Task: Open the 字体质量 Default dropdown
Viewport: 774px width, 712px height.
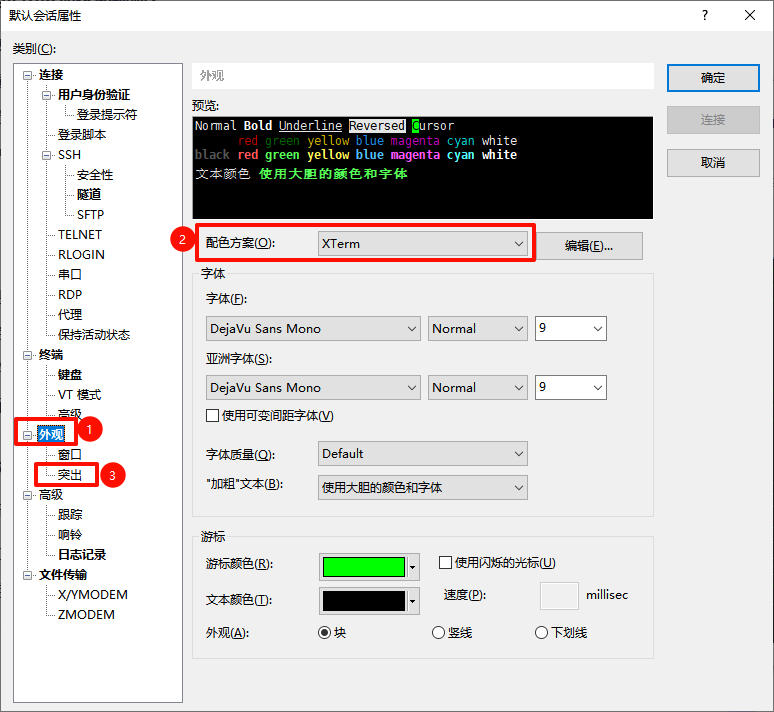Action: pyautogui.click(x=423, y=454)
